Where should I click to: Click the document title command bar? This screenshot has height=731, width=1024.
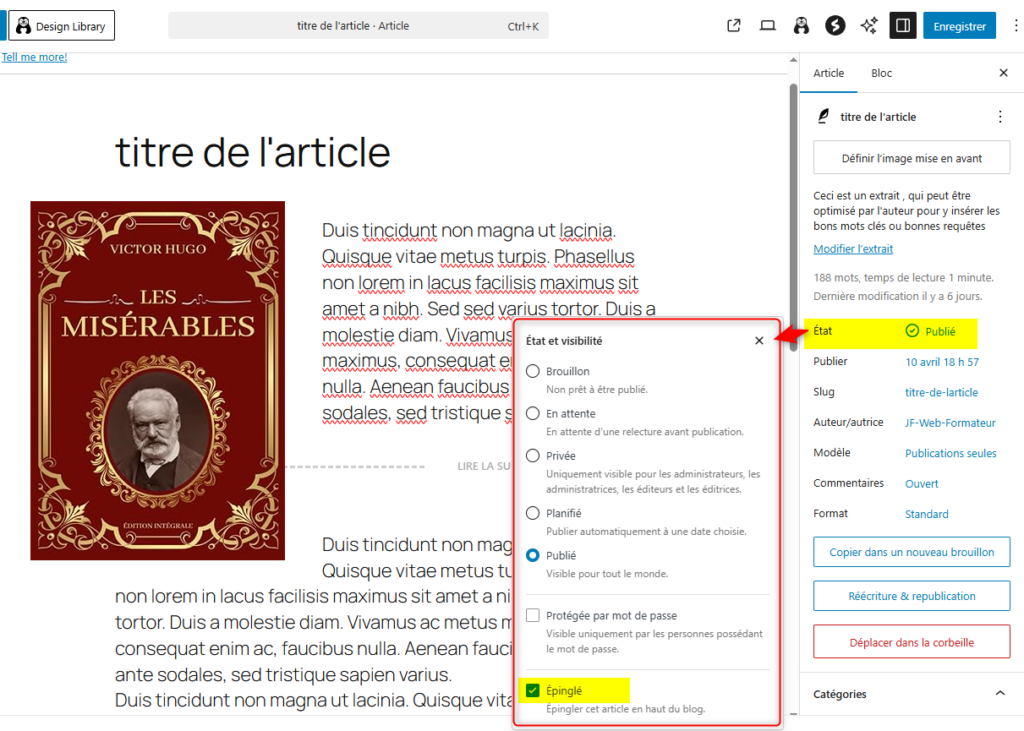pos(358,26)
